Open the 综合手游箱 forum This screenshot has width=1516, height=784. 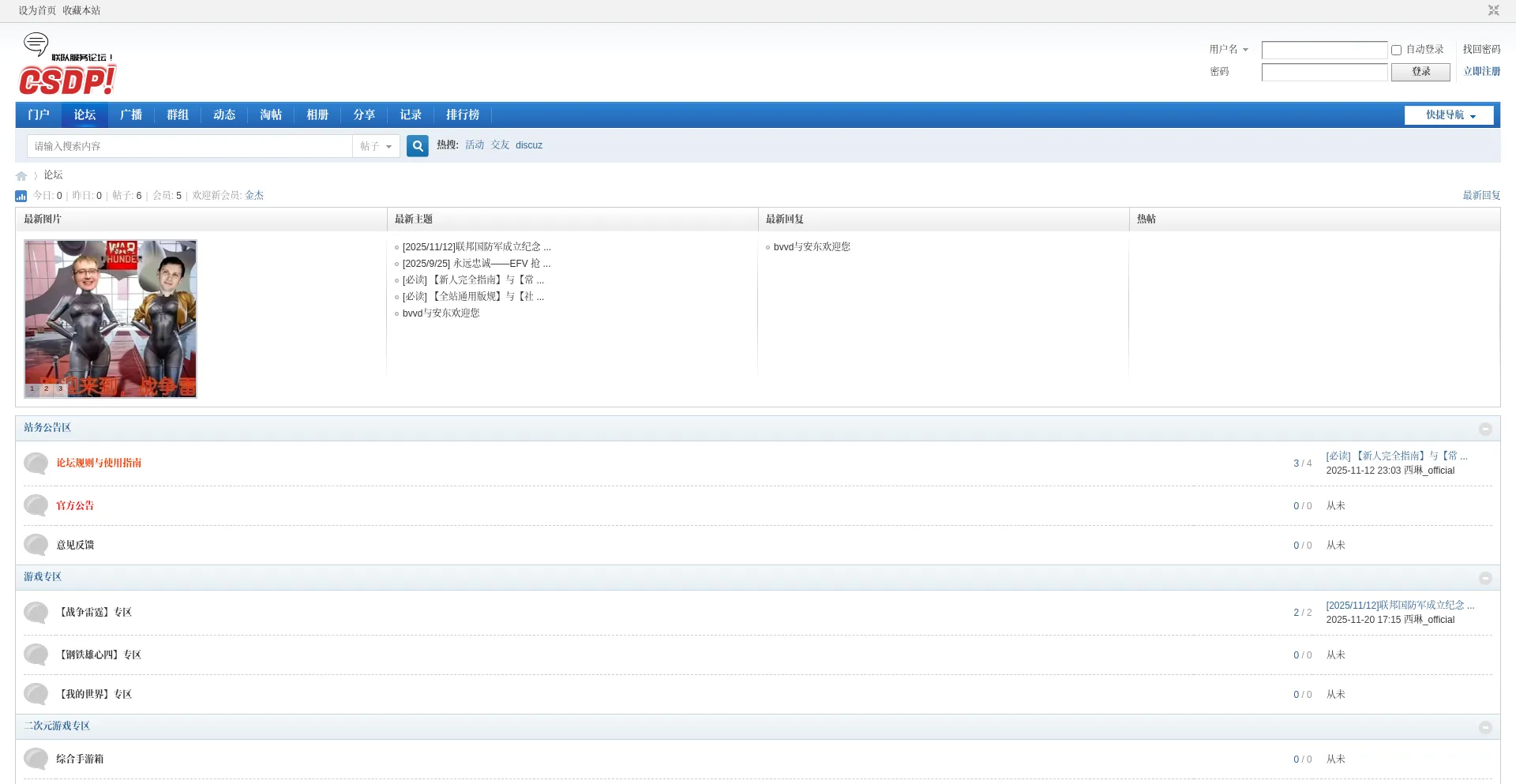coord(80,760)
